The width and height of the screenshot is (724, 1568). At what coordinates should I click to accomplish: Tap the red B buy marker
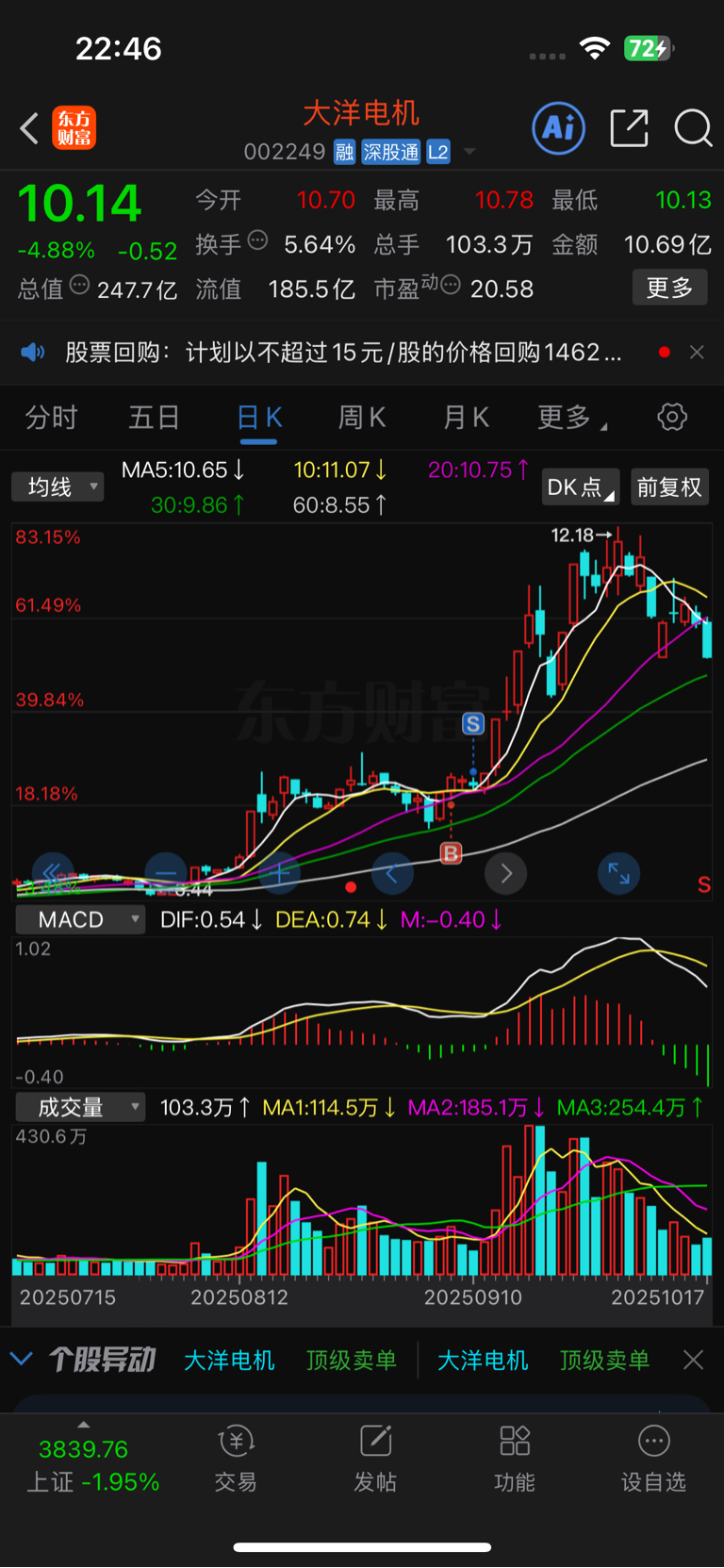point(452,853)
